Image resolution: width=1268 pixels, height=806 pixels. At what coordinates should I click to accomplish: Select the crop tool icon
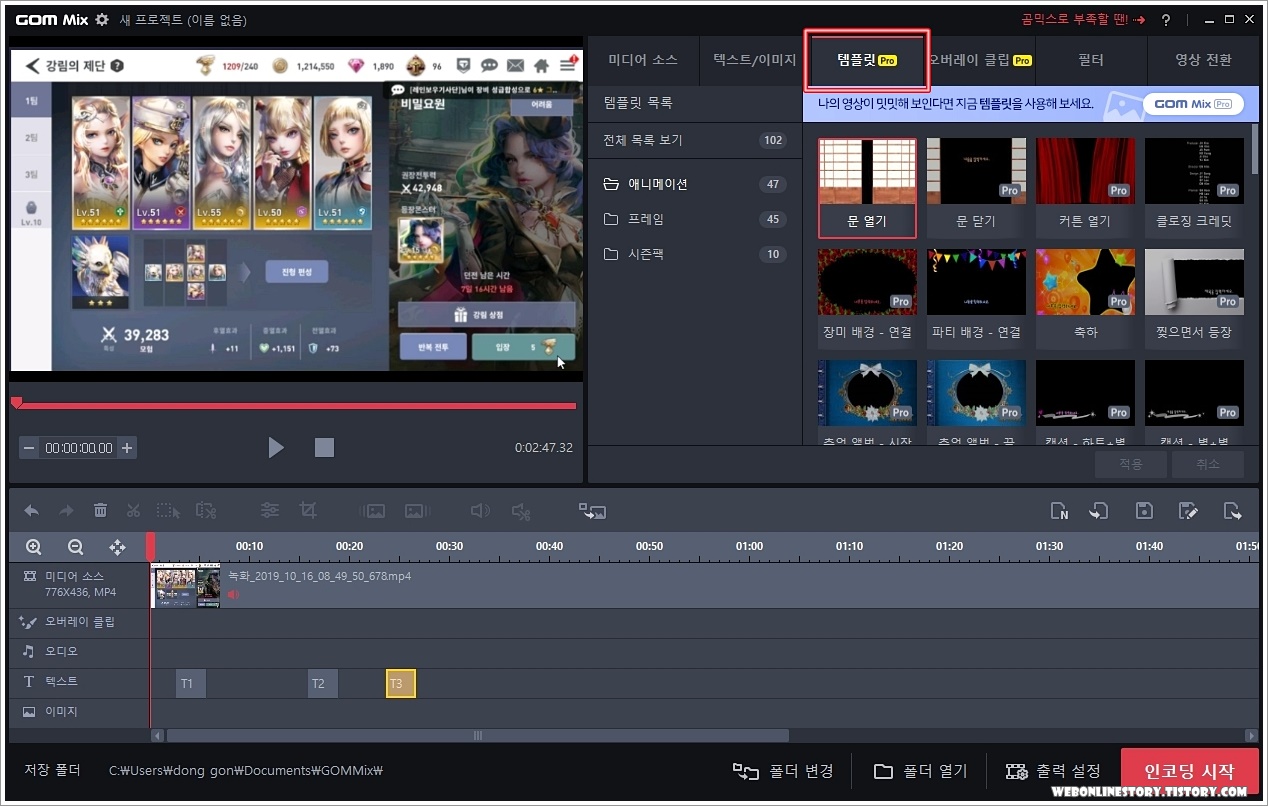(x=308, y=510)
